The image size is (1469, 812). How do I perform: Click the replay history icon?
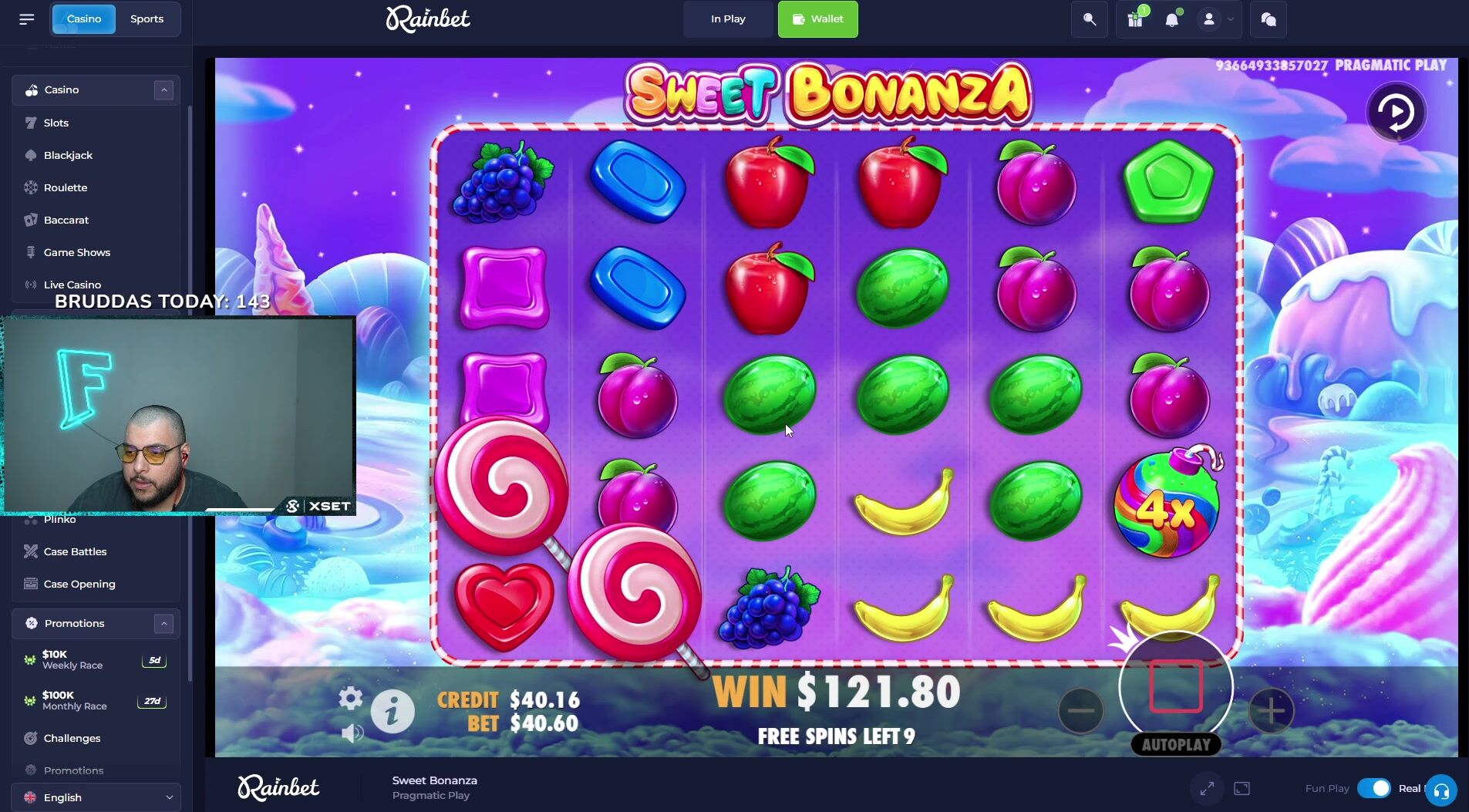click(x=1396, y=113)
